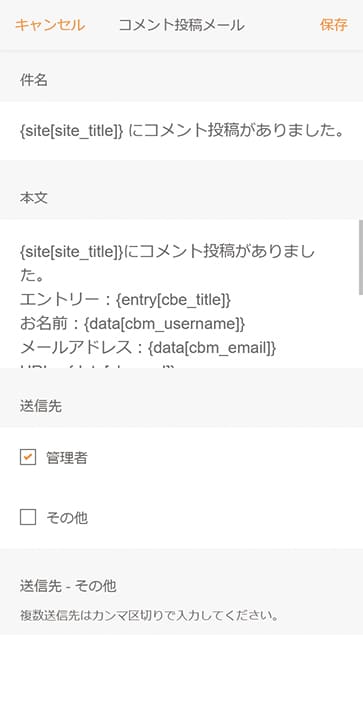Click the 管理者 label text
Screen dimensions: 363x704
coord(67,458)
